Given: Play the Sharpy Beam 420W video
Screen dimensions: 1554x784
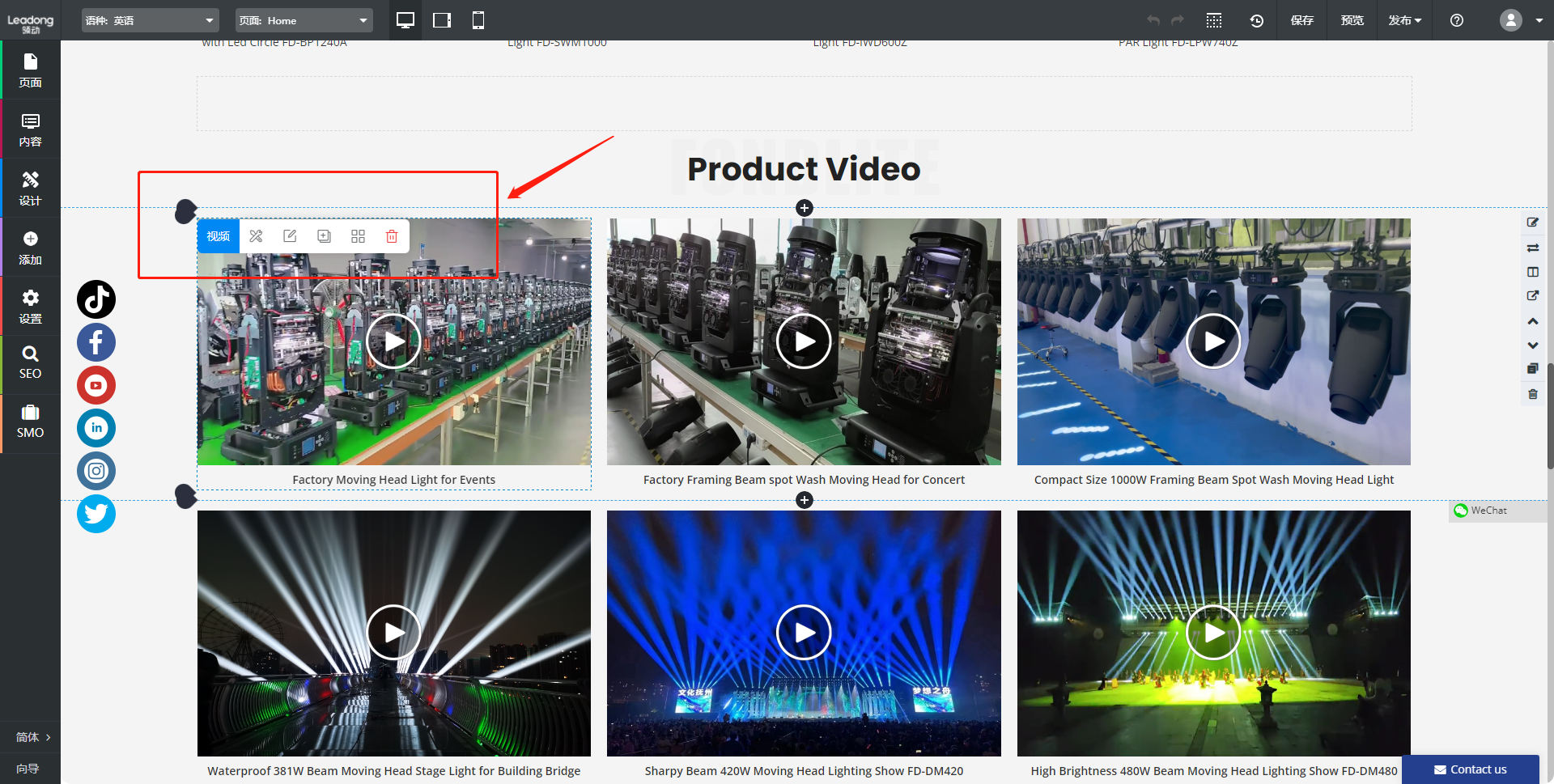Looking at the screenshot, I should (804, 633).
